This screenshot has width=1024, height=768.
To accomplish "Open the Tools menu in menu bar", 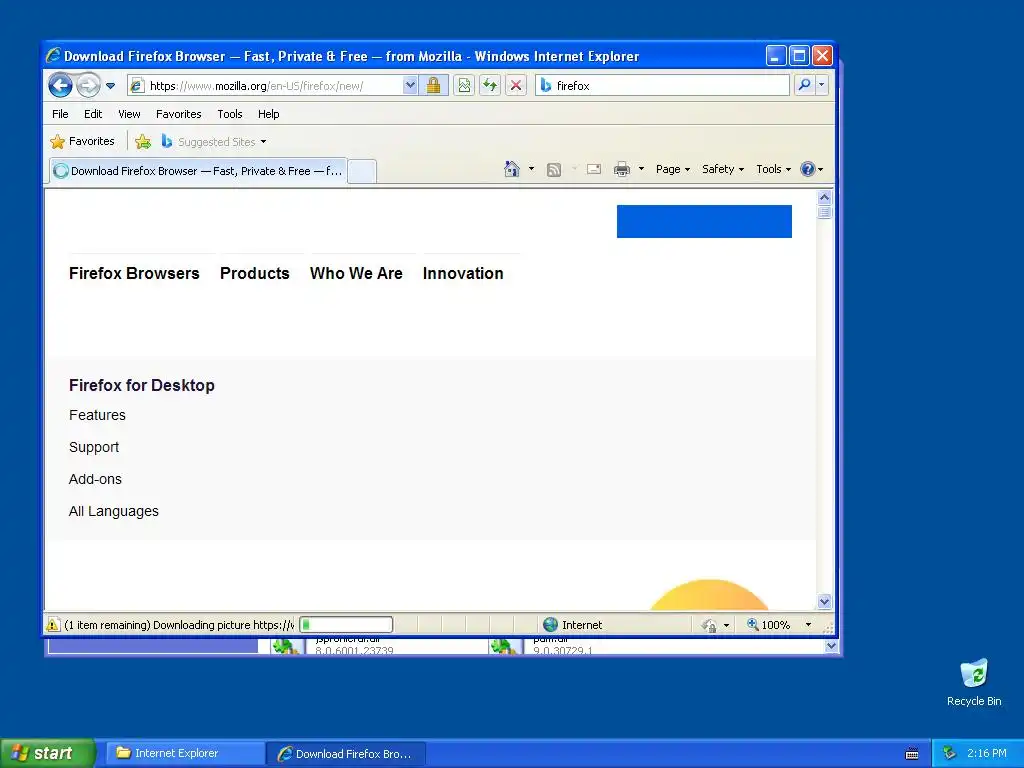I will [x=230, y=114].
